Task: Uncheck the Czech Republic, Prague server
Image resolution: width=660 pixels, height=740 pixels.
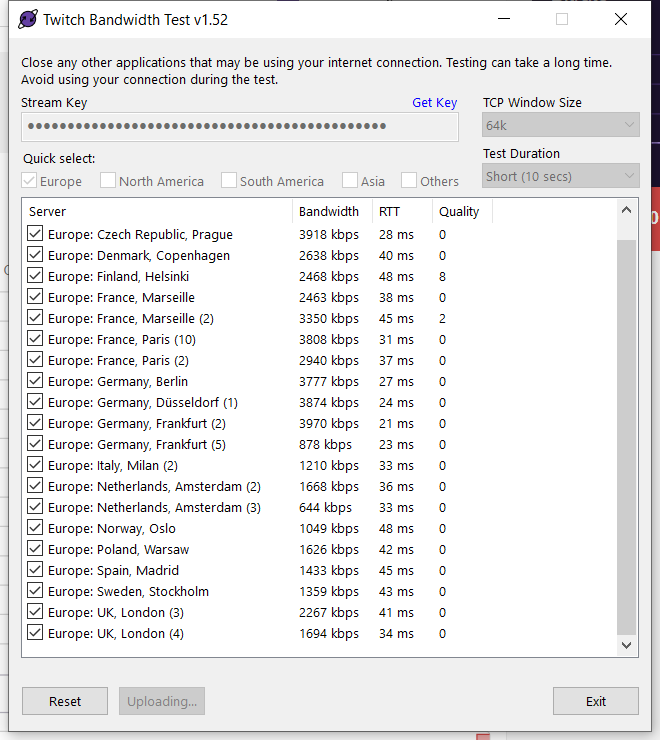Action: (x=35, y=234)
